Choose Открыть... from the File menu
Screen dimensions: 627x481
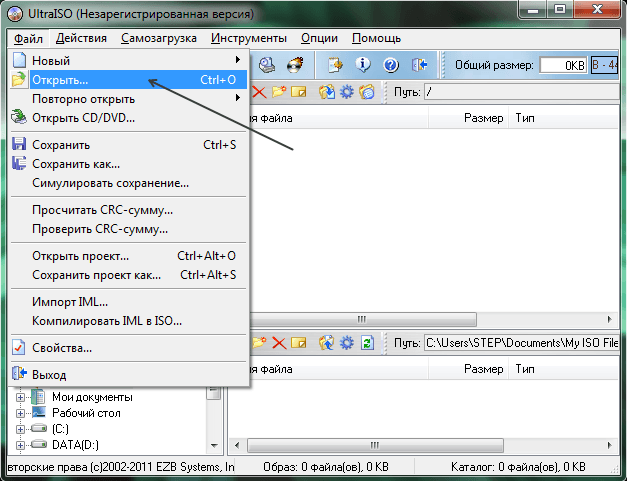pyautogui.click(x=128, y=80)
